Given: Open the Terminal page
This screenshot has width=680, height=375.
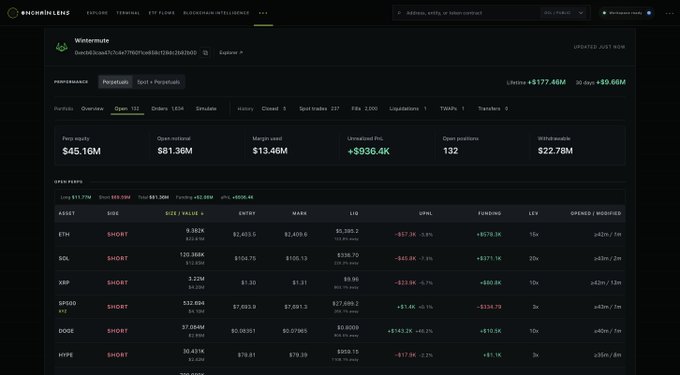Looking at the screenshot, I should (128, 13).
